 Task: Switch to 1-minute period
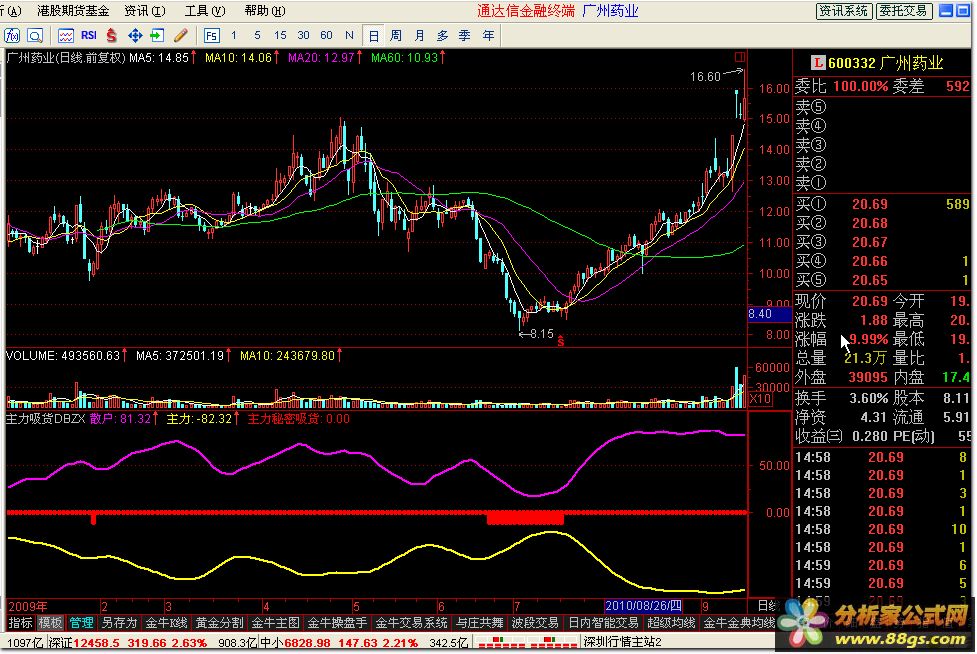234,36
